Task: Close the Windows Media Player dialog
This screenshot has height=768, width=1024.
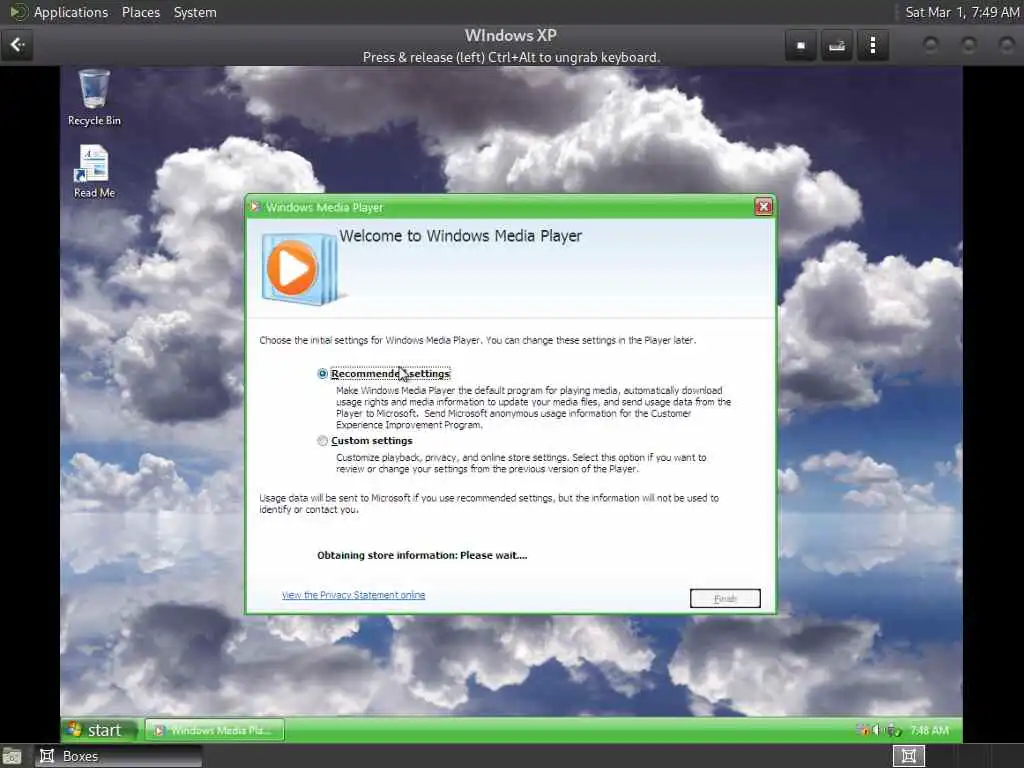Action: (x=763, y=207)
